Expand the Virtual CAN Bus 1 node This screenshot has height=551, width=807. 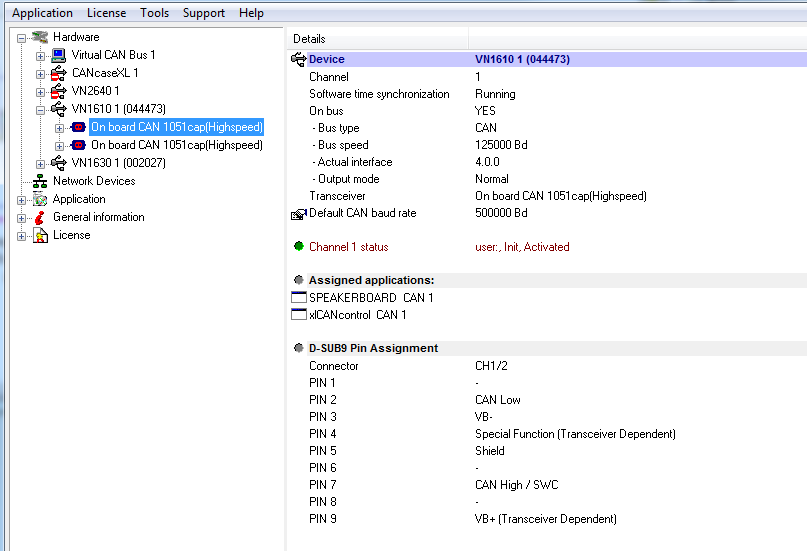40,56
